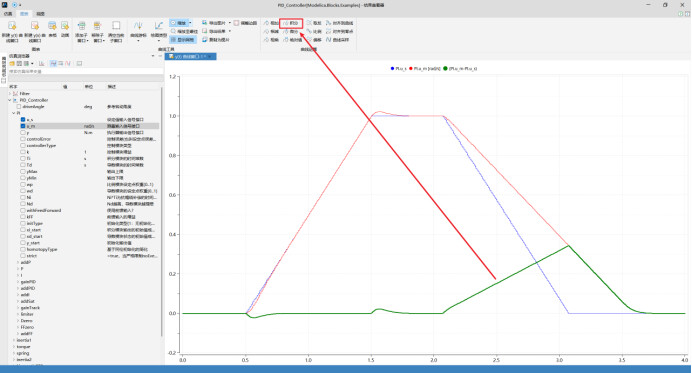Check the driveAngle variable checkbox
This screenshot has height=373, width=692.
(x=19, y=106)
